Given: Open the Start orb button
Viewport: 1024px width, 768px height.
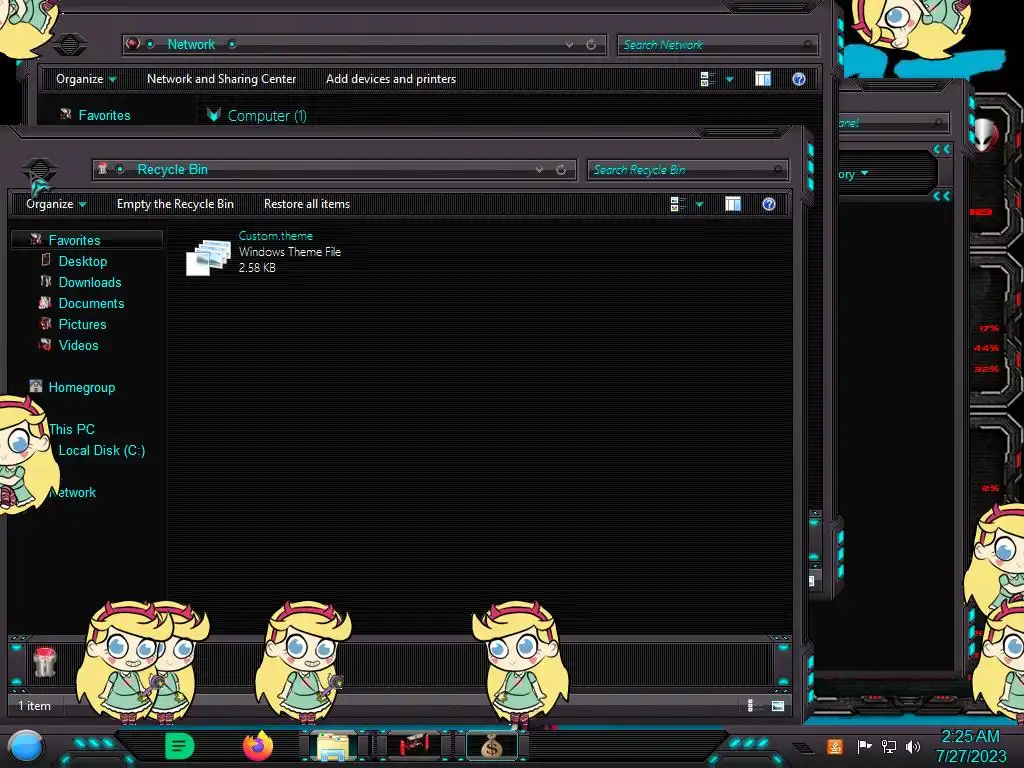Looking at the screenshot, I should 26,747.
